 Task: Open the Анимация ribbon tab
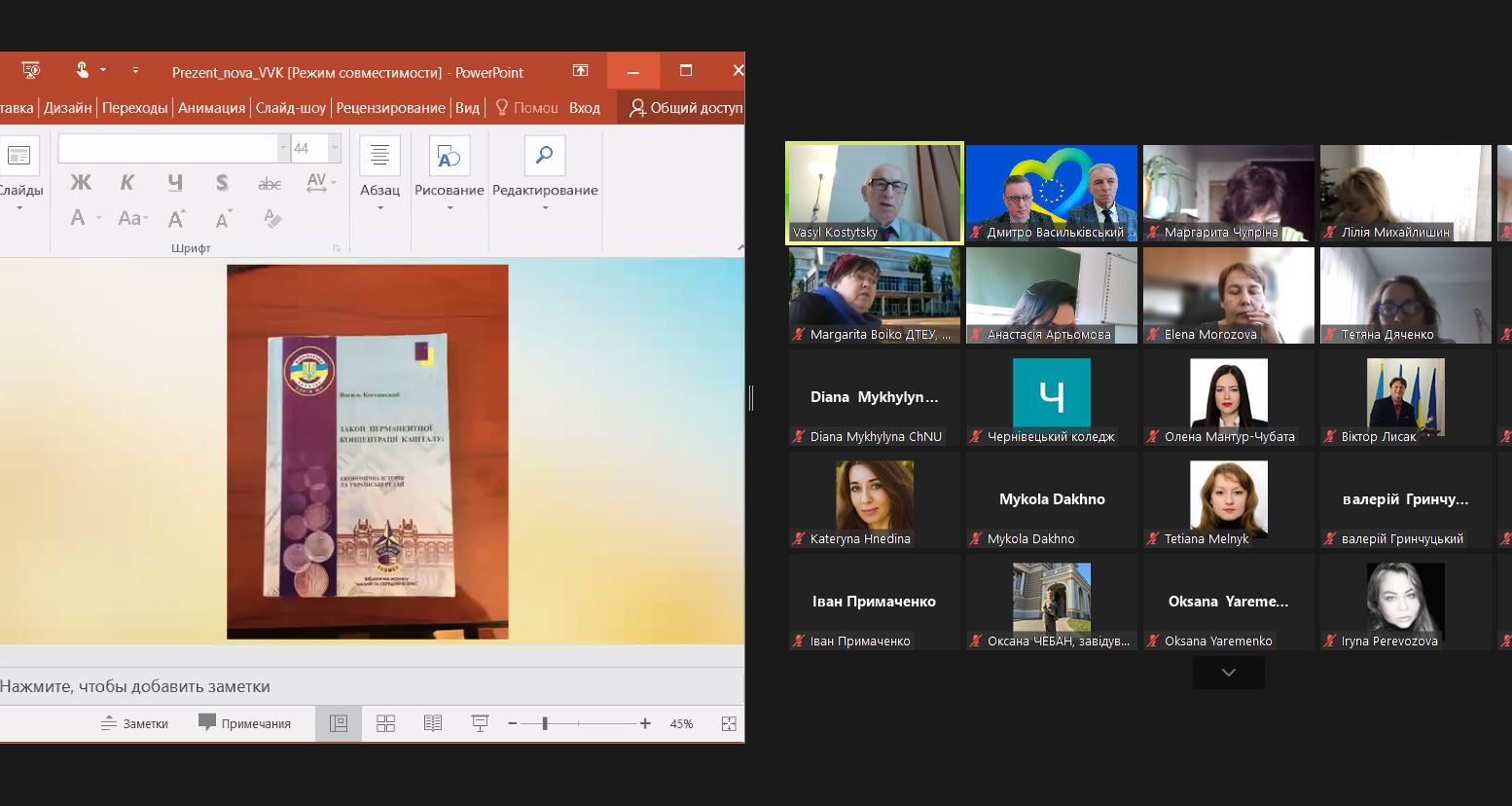click(x=211, y=108)
